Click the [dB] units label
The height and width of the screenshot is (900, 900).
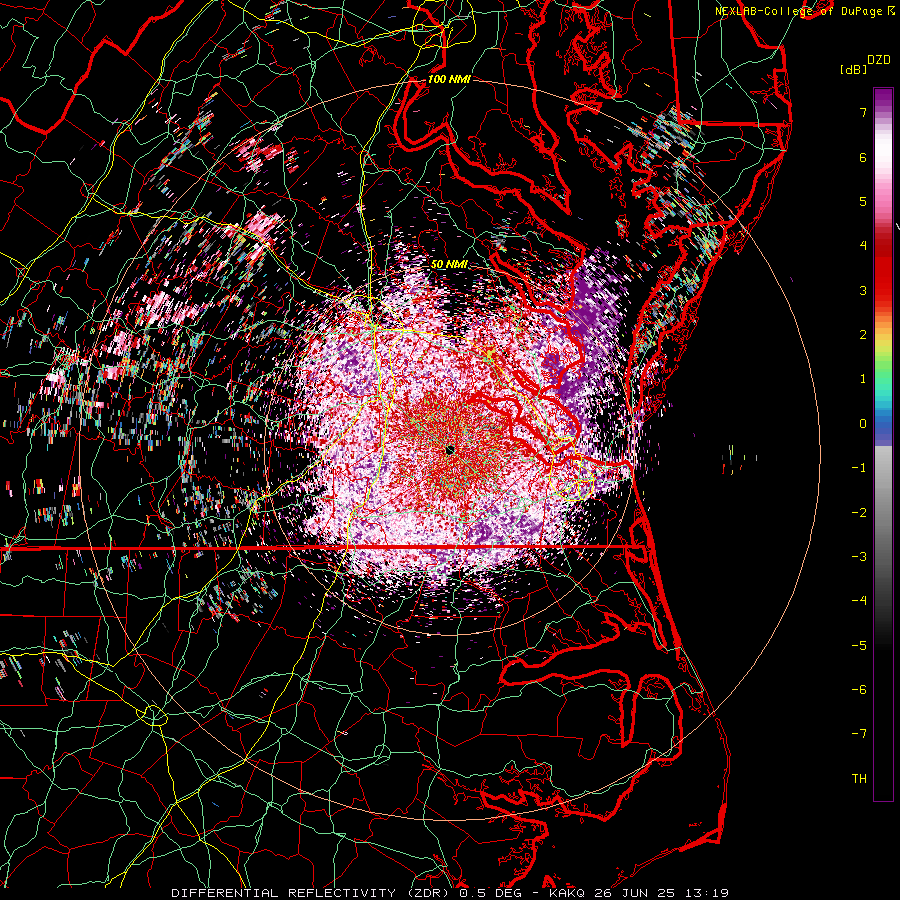853,69
